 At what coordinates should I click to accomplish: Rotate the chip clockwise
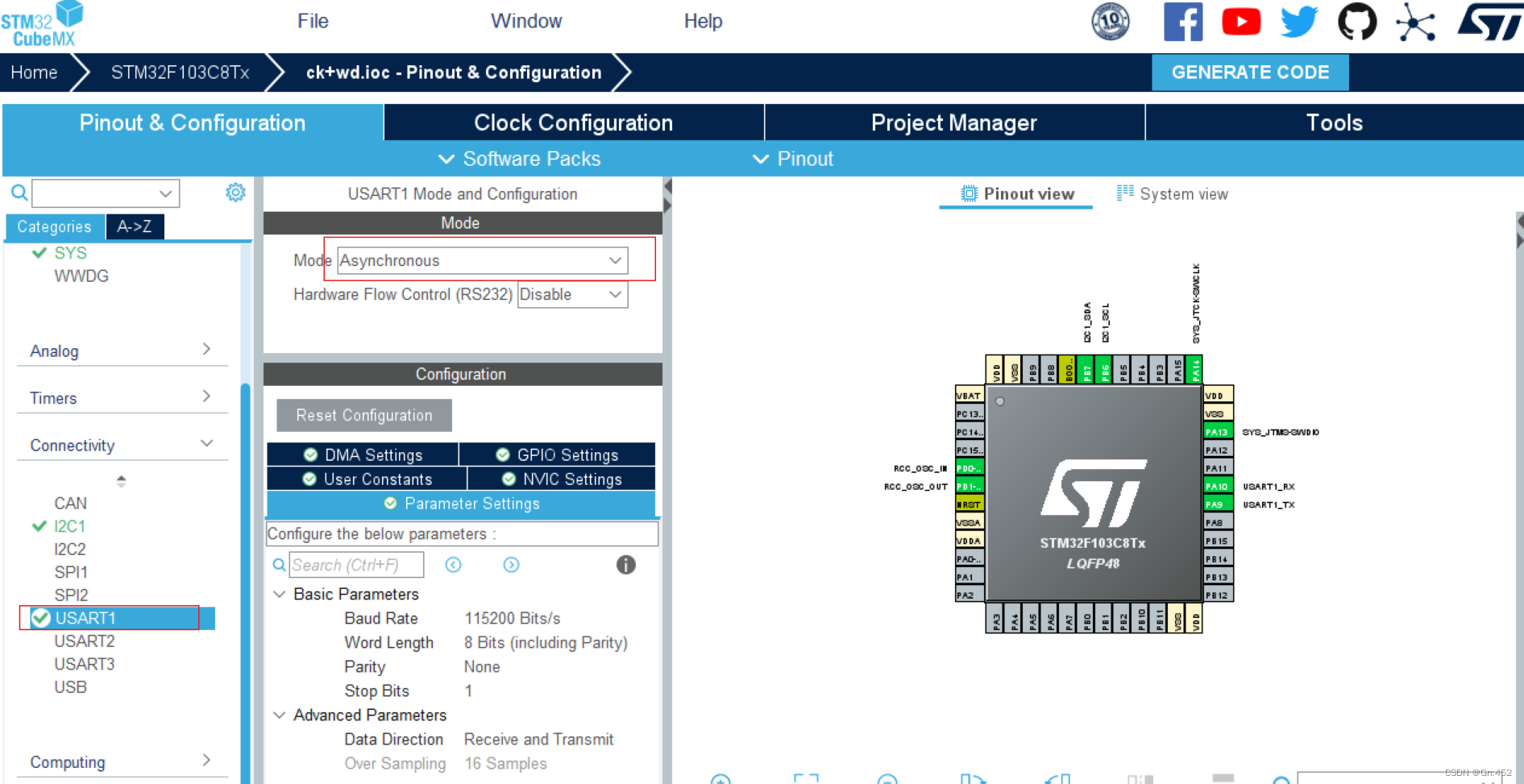tap(973, 778)
